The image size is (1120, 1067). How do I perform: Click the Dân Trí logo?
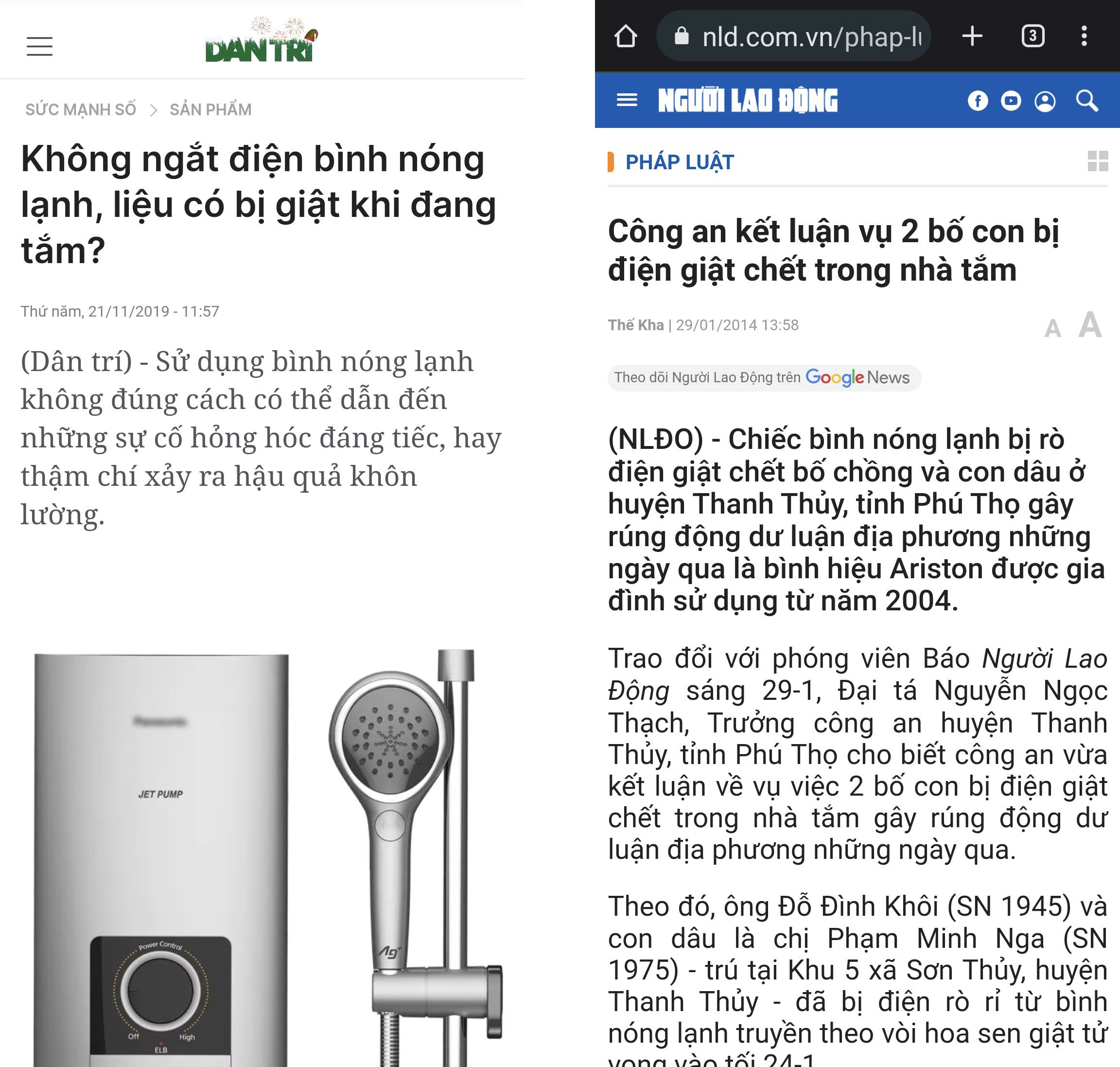(x=262, y=40)
